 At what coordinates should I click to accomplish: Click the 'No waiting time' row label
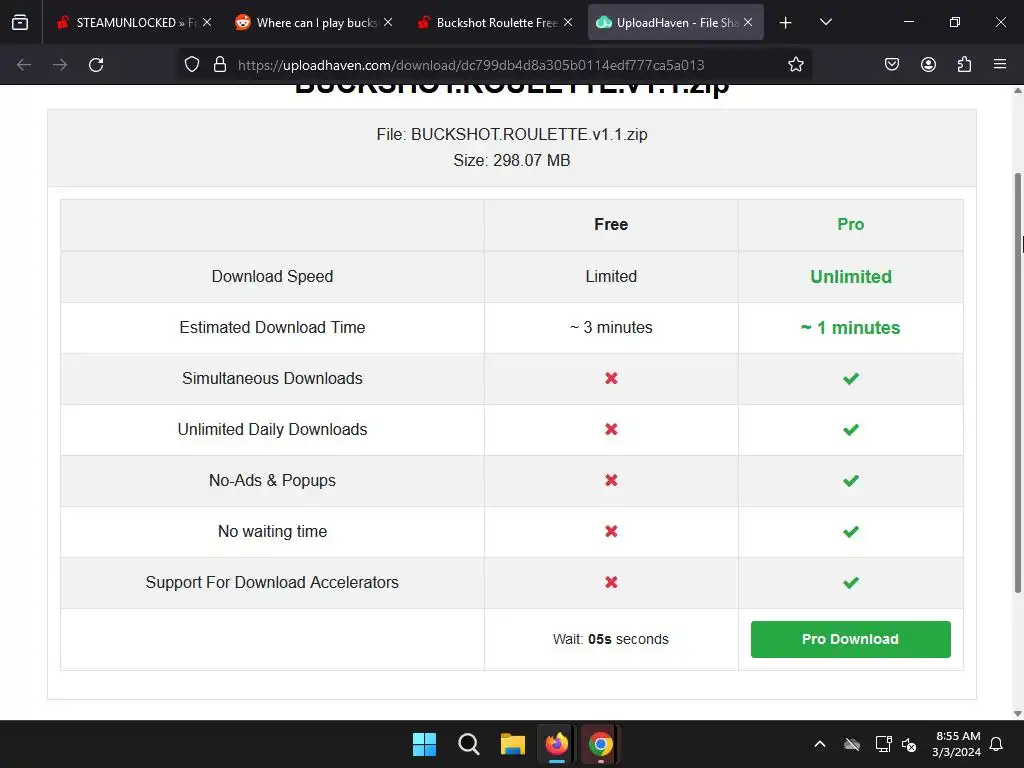click(272, 531)
